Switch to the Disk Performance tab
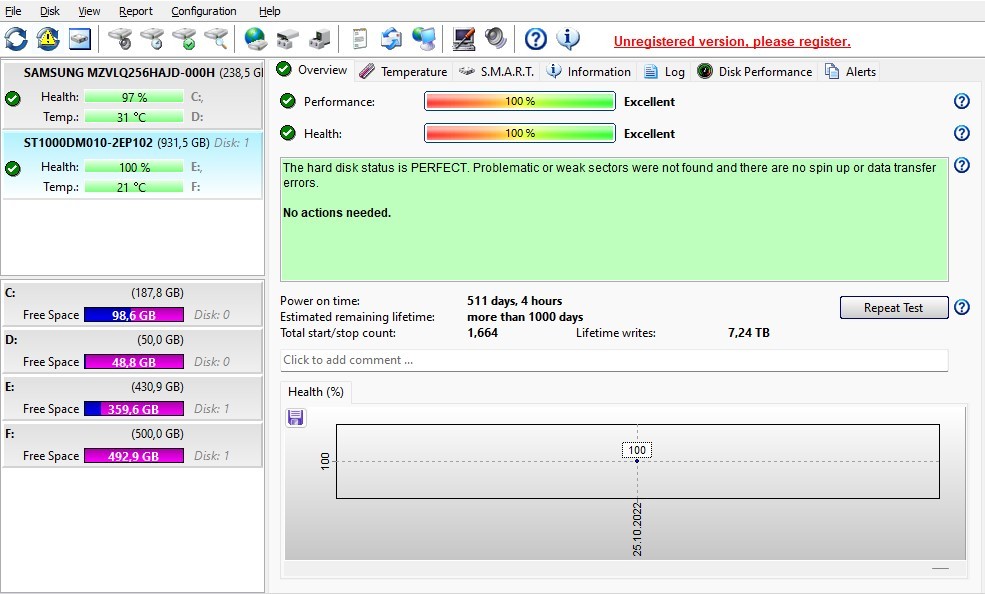The image size is (985, 594). pyautogui.click(x=755, y=72)
